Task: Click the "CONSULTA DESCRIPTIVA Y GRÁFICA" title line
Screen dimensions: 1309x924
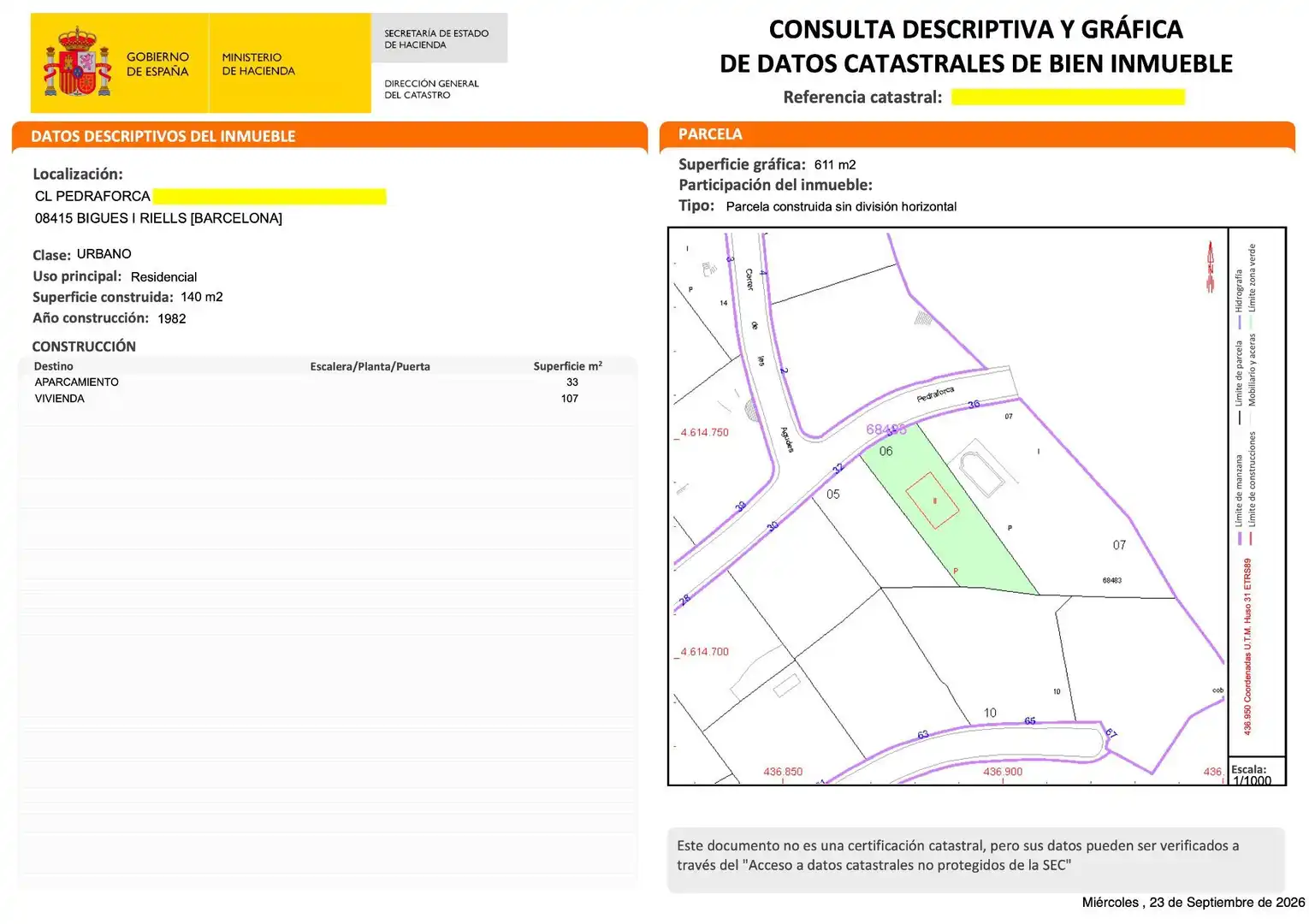Action: [x=976, y=29]
